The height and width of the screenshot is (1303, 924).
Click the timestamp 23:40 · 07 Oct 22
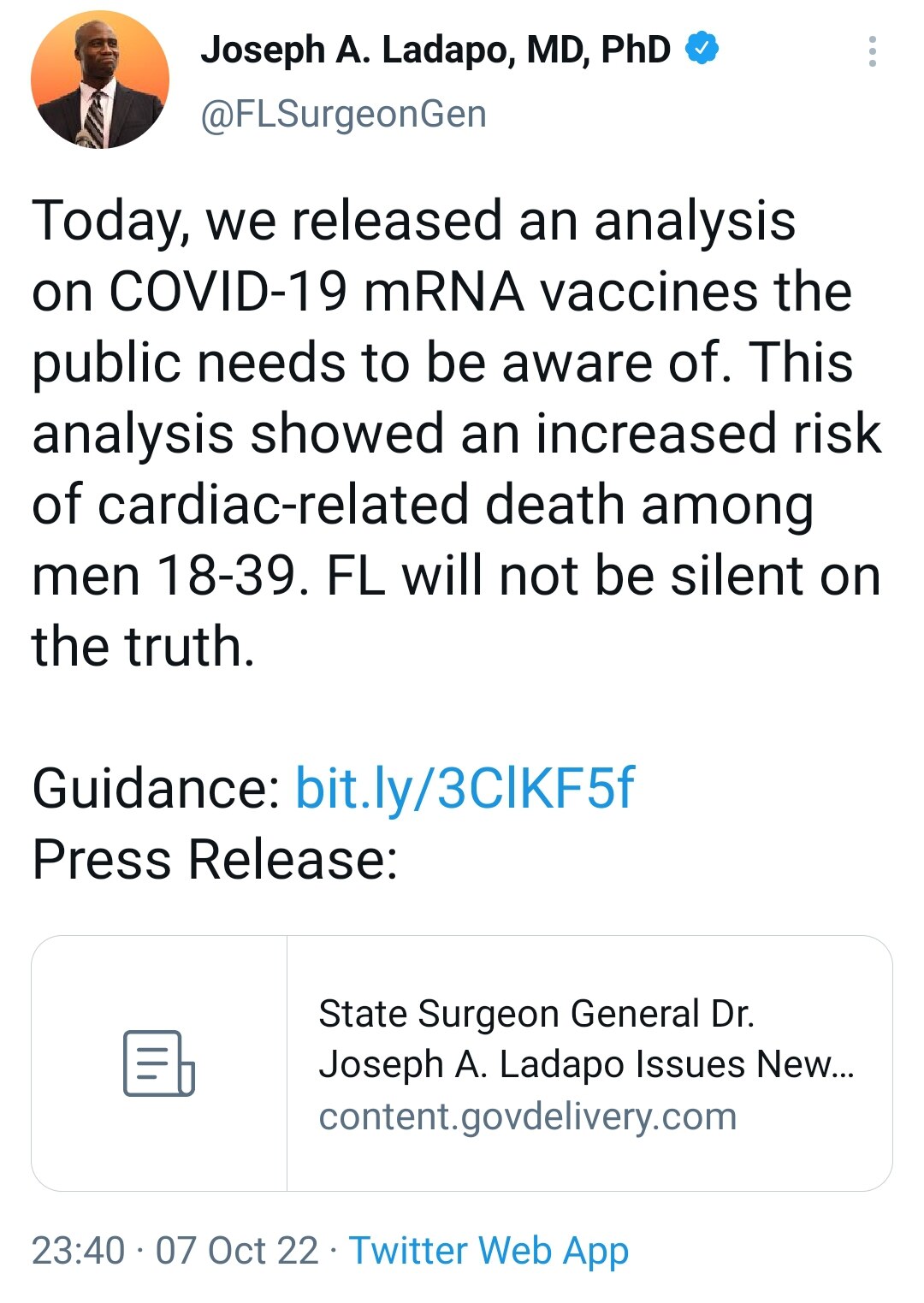[x=171, y=1250]
